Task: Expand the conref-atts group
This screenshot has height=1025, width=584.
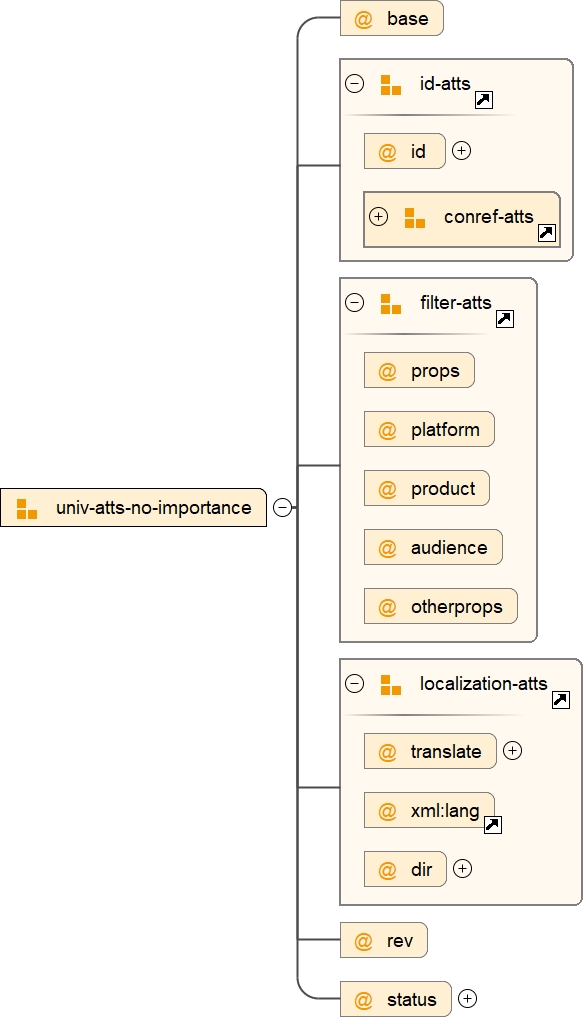Action: (379, 216)
